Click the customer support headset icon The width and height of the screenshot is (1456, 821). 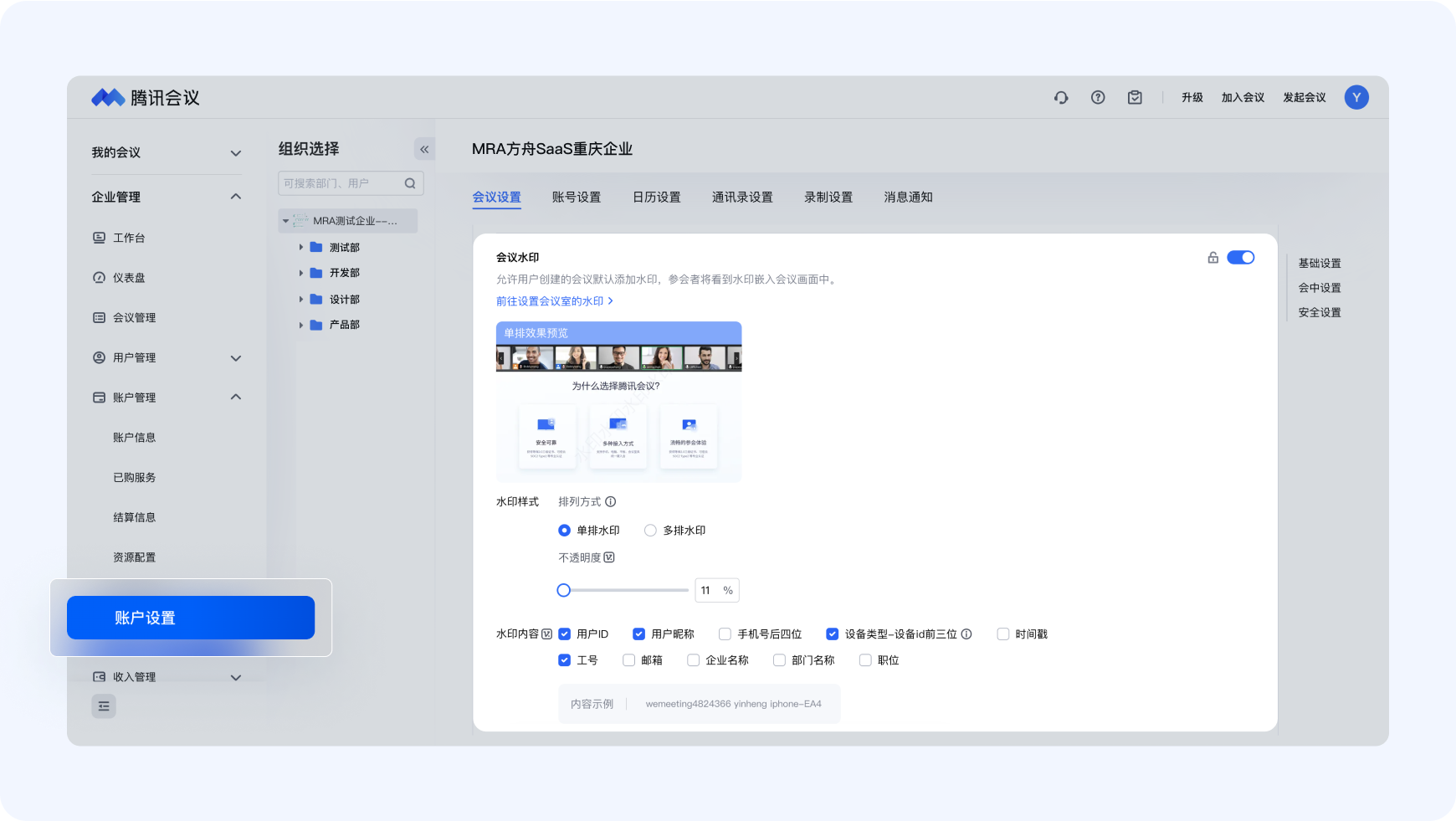[x=1061, y=98]
